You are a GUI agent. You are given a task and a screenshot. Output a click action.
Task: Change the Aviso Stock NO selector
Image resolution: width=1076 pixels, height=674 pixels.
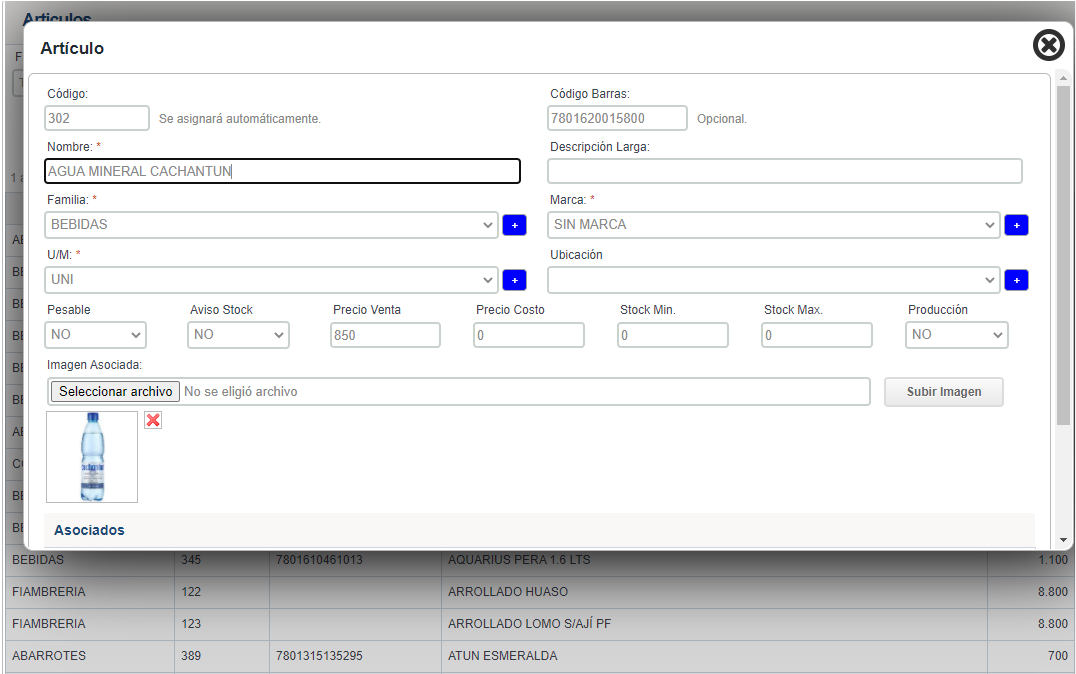point(239,335)
